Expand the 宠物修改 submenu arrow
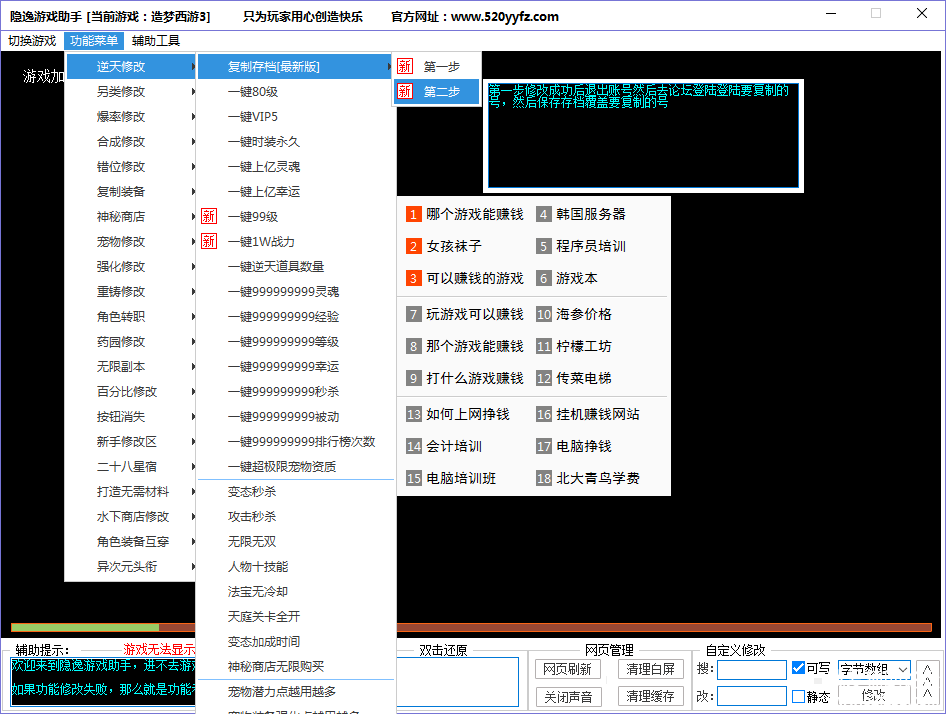Screen dimensions: 946x714 pyautogui.click(x=193, y=241)
